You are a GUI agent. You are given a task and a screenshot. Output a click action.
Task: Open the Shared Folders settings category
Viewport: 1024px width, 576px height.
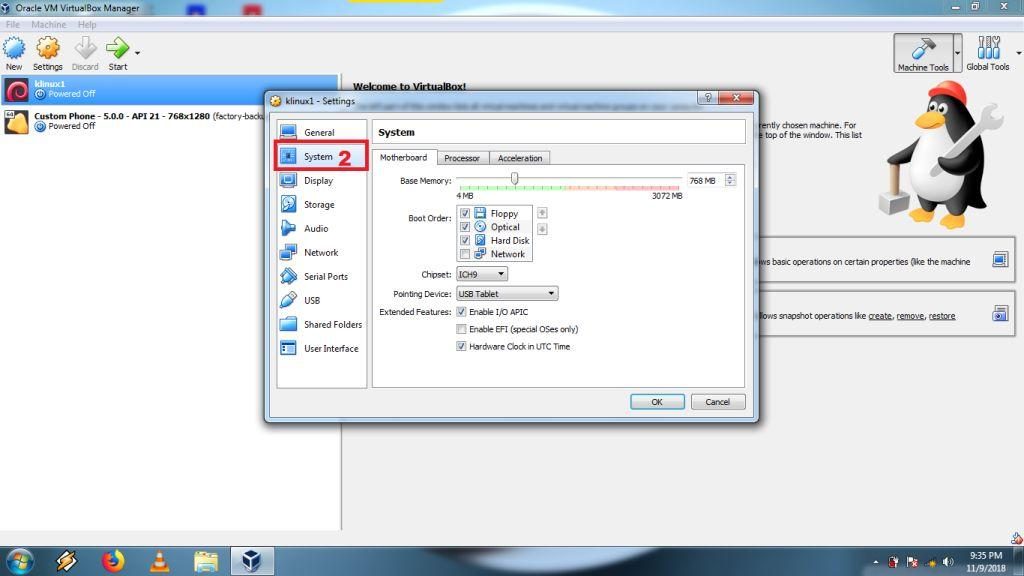[x=321, y=325]
